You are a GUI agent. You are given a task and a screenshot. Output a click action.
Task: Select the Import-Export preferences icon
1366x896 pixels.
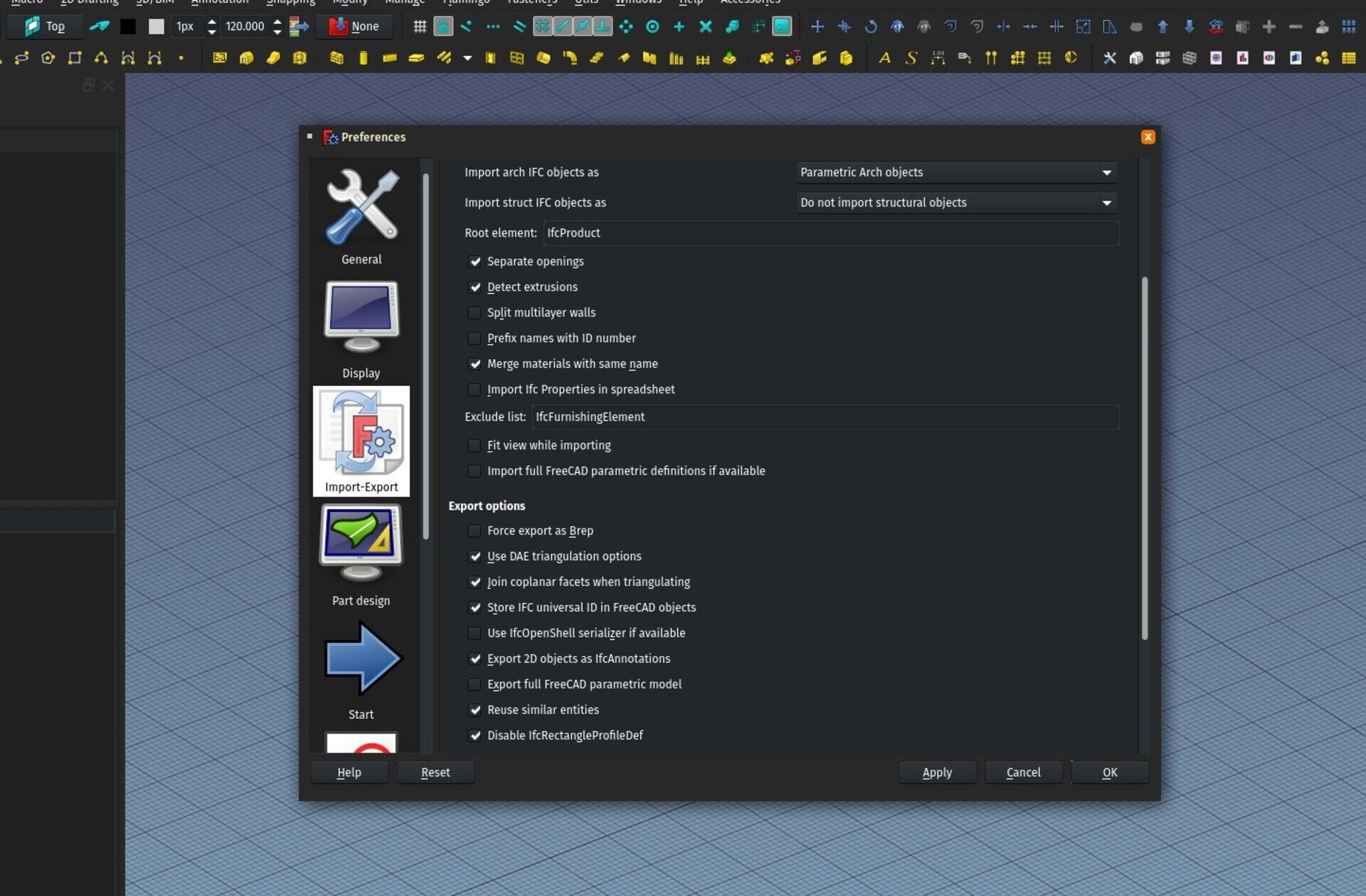[x=361, y=441]
